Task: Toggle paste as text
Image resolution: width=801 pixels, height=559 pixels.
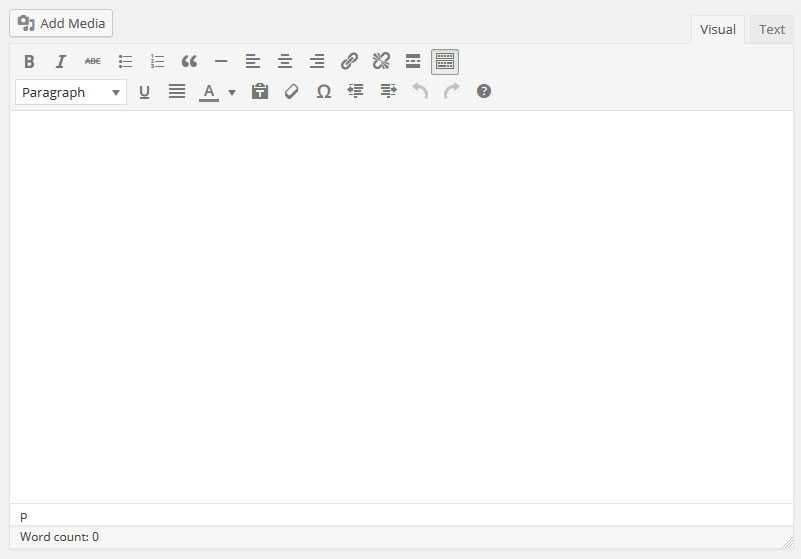Action: [x=260, y=92]
